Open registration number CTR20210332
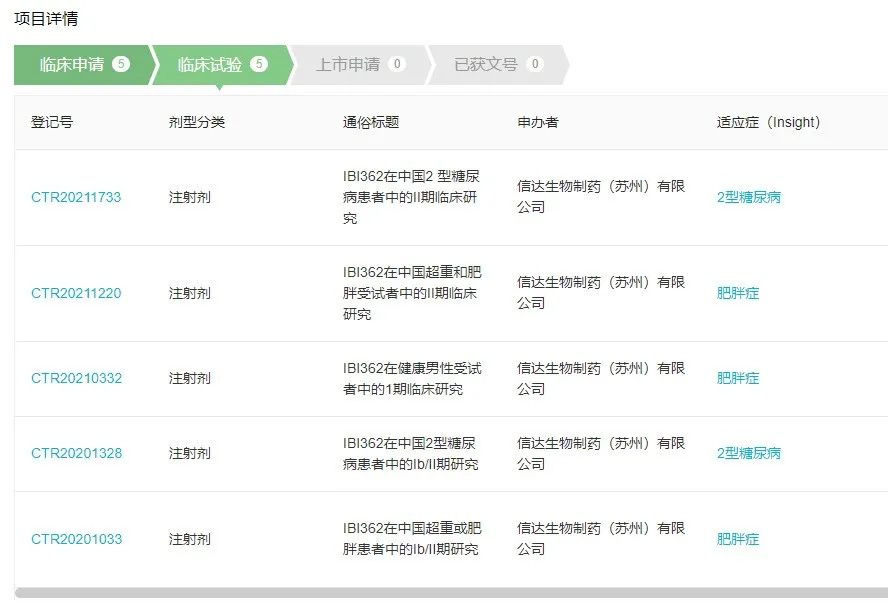888x603 pixels. 76,378
